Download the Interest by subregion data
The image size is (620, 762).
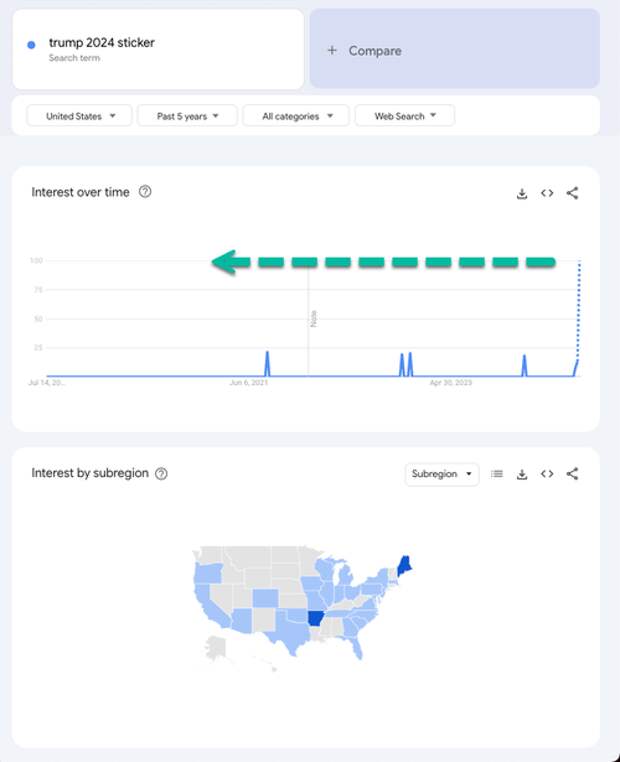(x=522, y=474)
